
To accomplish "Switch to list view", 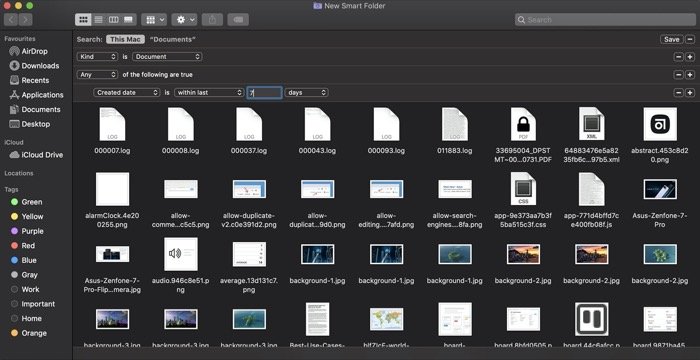I will 99,20.
